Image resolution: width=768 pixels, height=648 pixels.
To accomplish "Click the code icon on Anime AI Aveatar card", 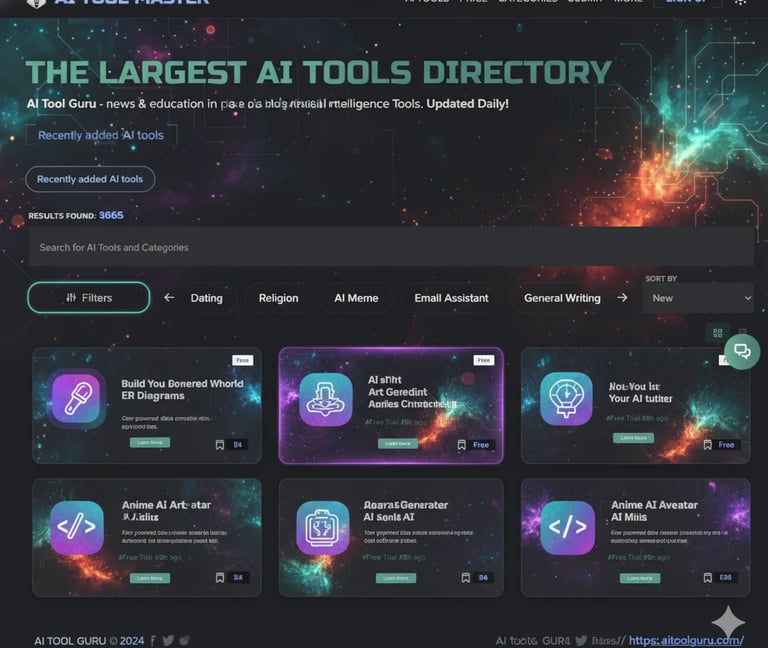I will tap(567, 527).
